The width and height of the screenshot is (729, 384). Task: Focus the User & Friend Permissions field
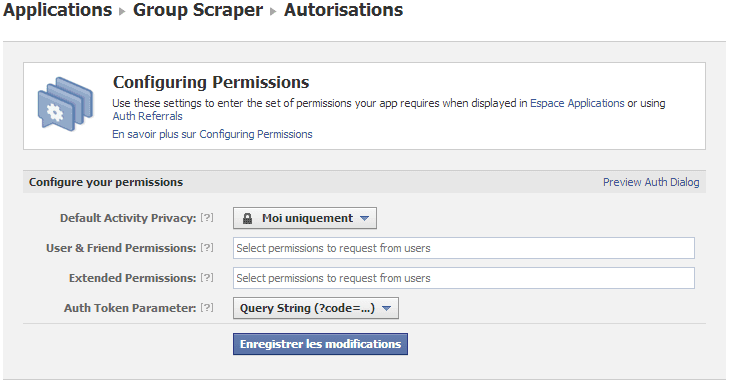click(464, 248)
